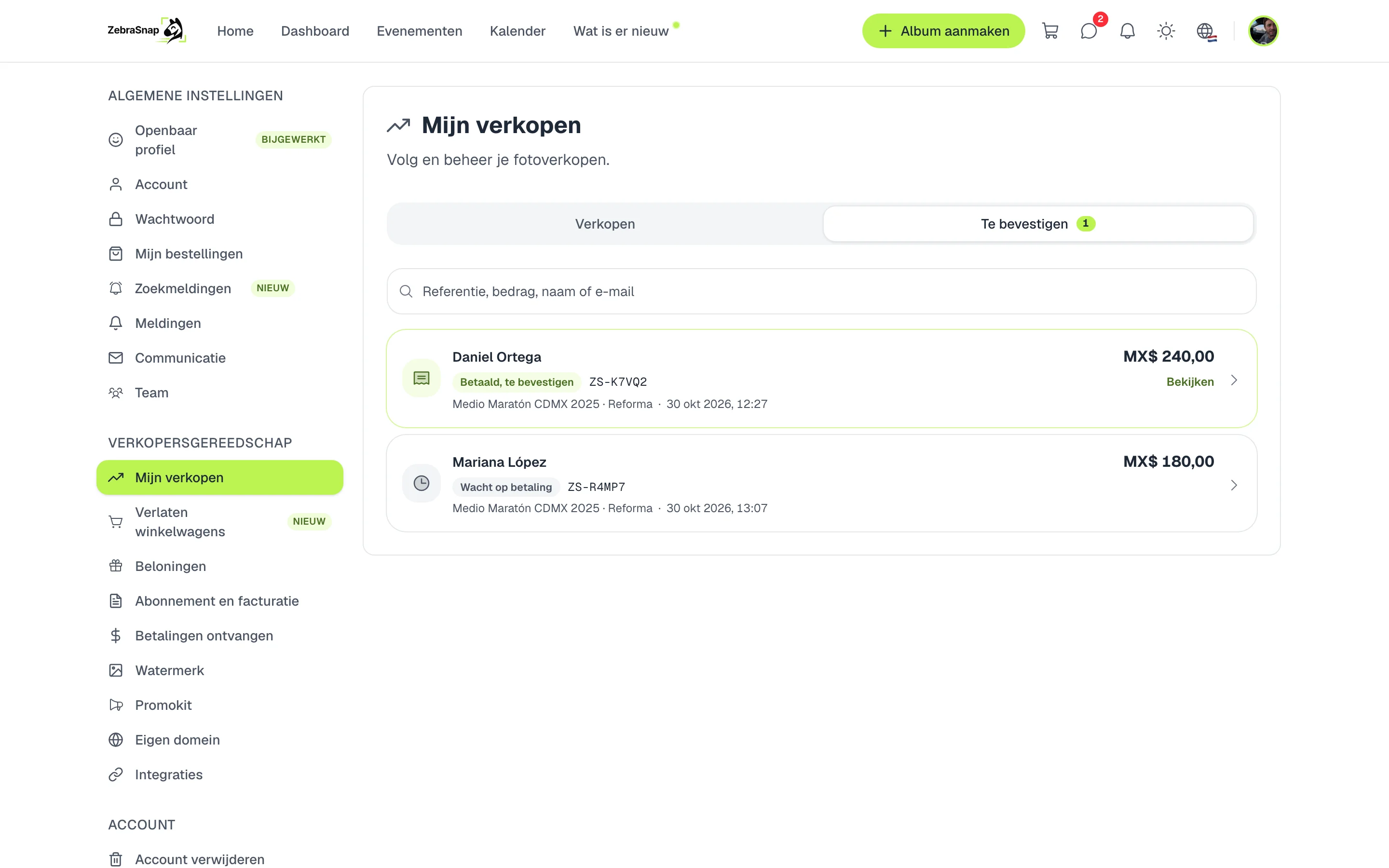This screenshot has height=868, width=1389.
Task: Open Wachtwoord lock settings
Action: coord(220,219)
